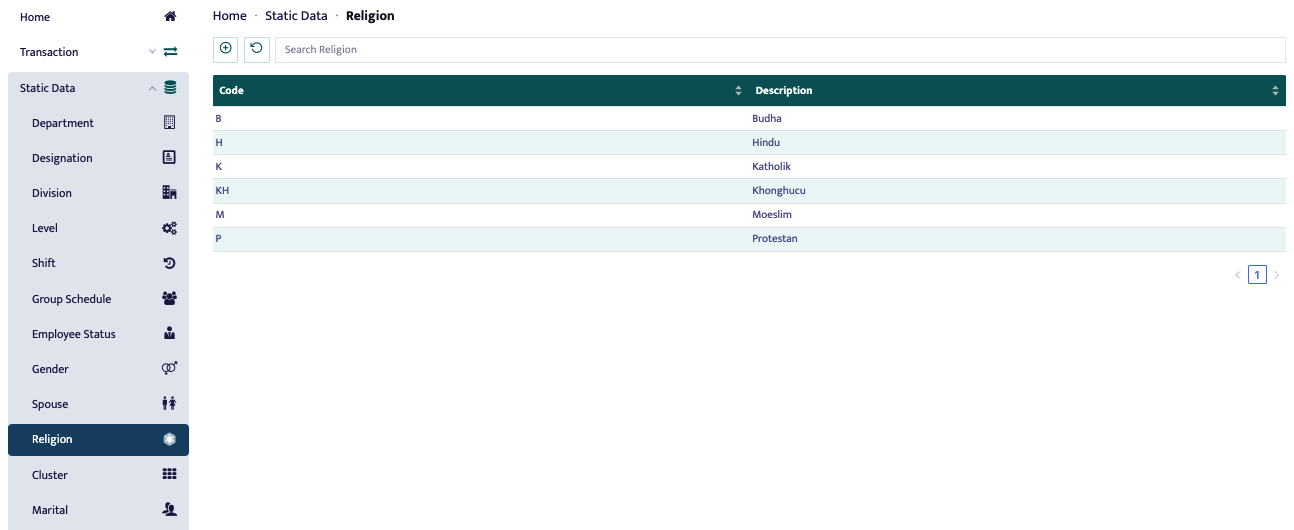Click the Level gears icon
The width and height of the screenshot is (1294, 530).
169,228
